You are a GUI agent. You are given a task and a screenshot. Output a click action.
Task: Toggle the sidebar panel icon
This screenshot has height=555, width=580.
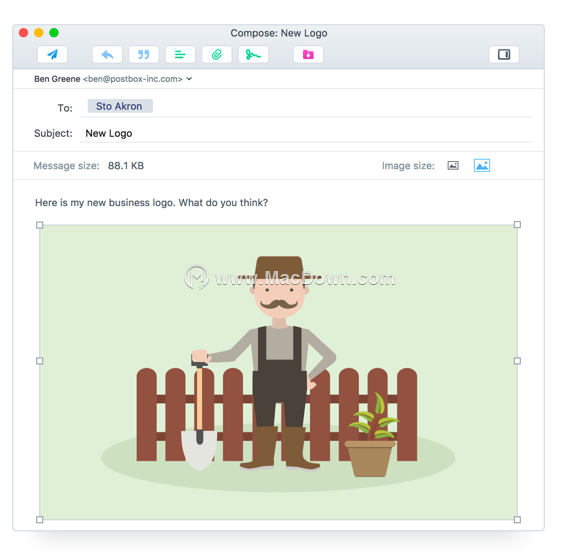[504, 55]
